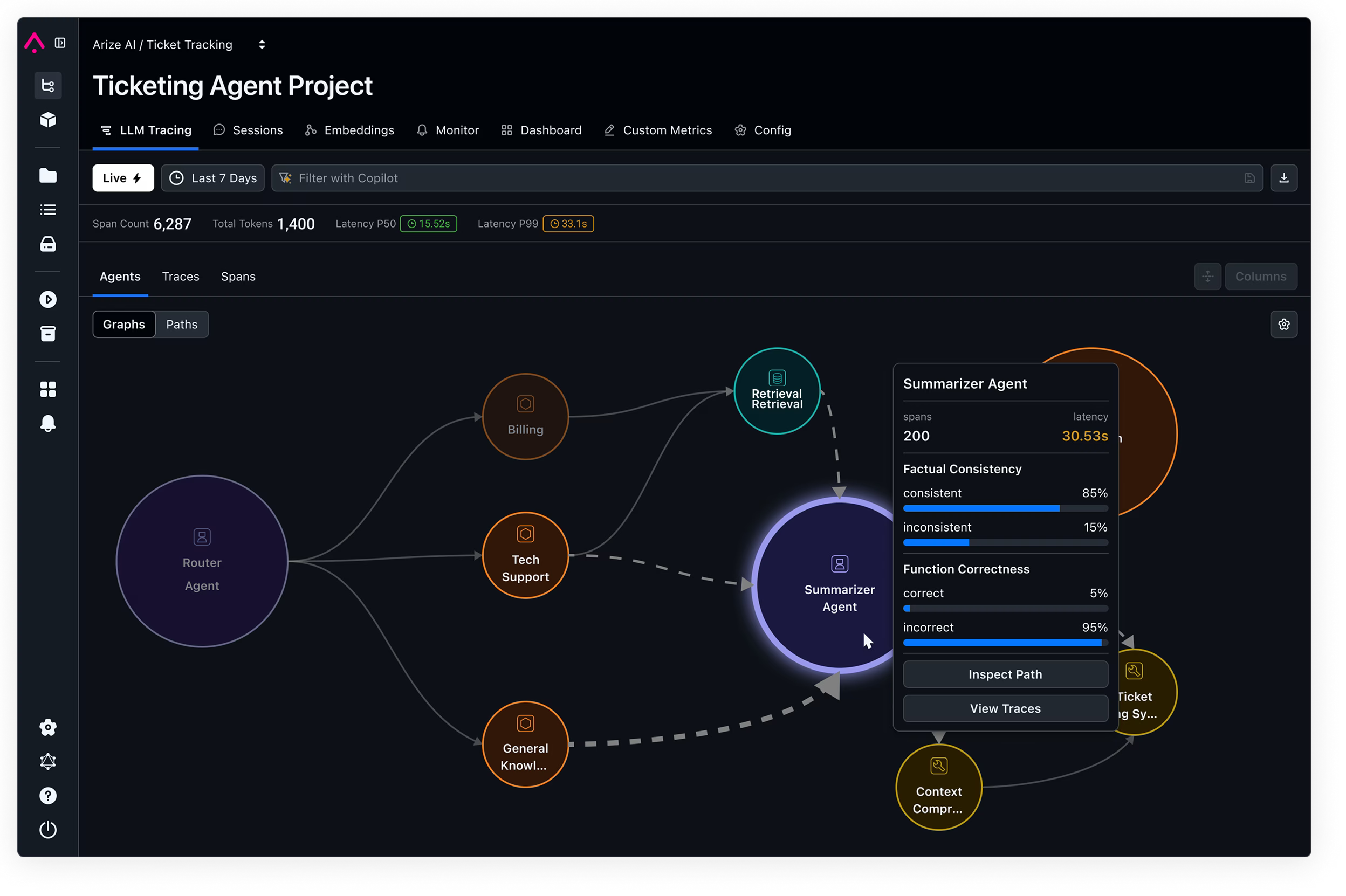Open the Columns selector
1346x896 pixels.
coord(1260,277)
